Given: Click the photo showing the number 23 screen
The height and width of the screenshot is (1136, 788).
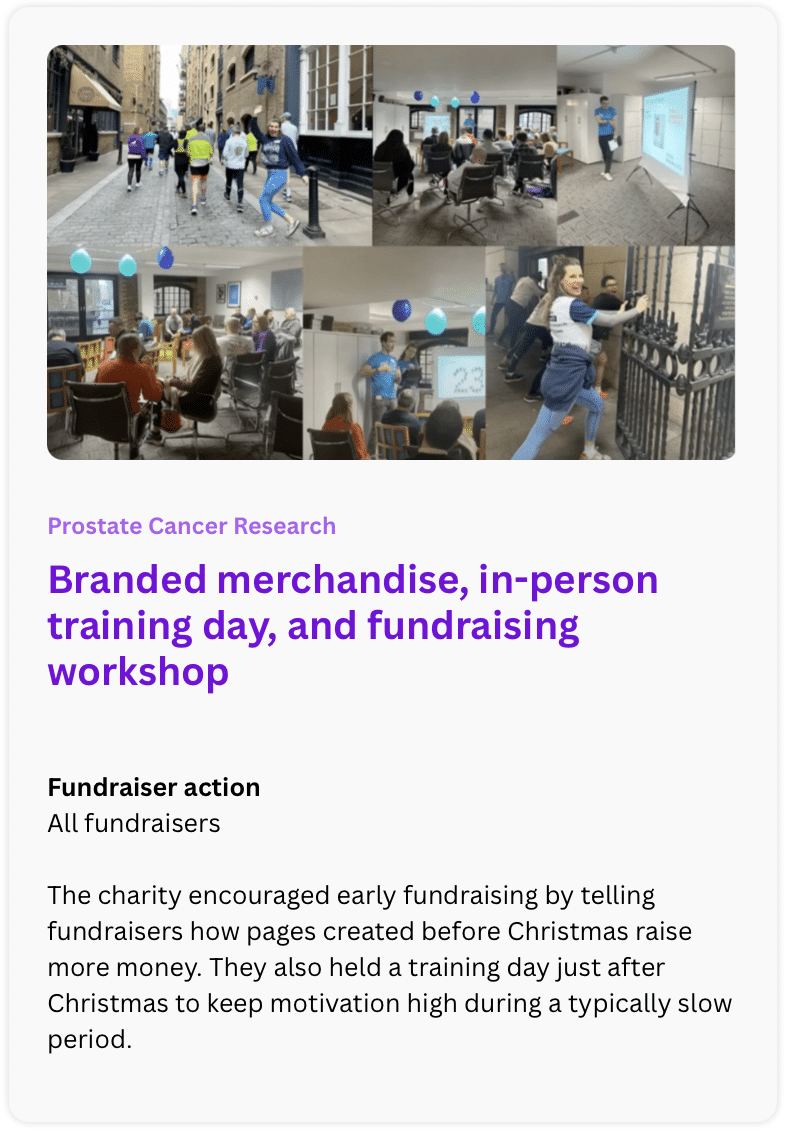Looking at the screenshot, I should [394, 353].
